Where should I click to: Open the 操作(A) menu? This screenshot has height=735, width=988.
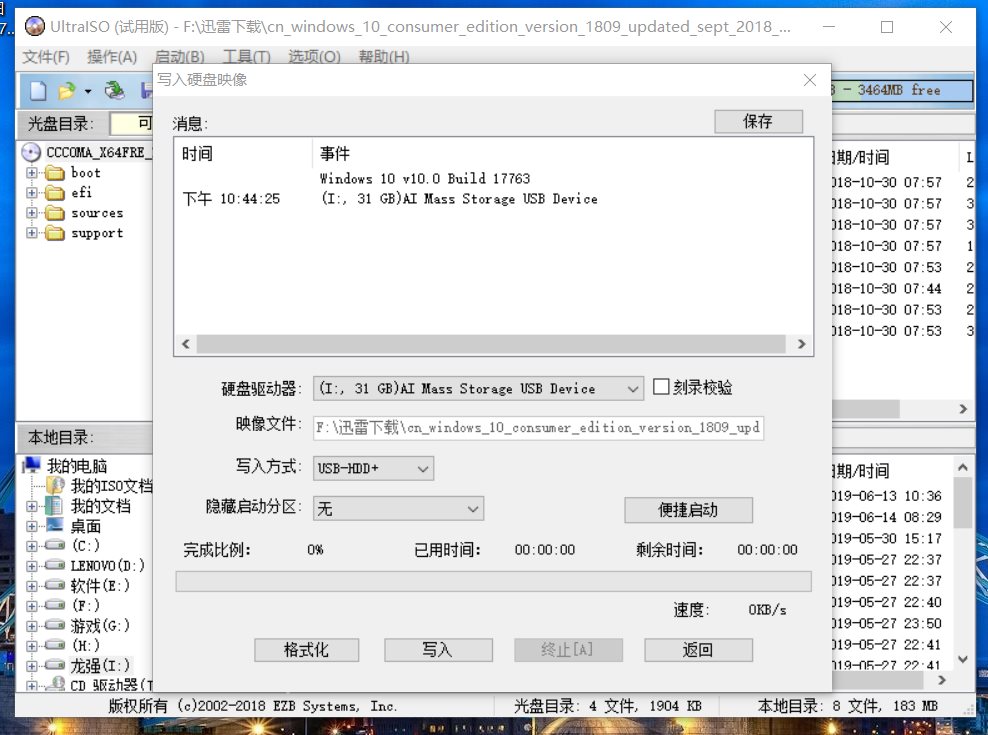(x=112, y=57)
